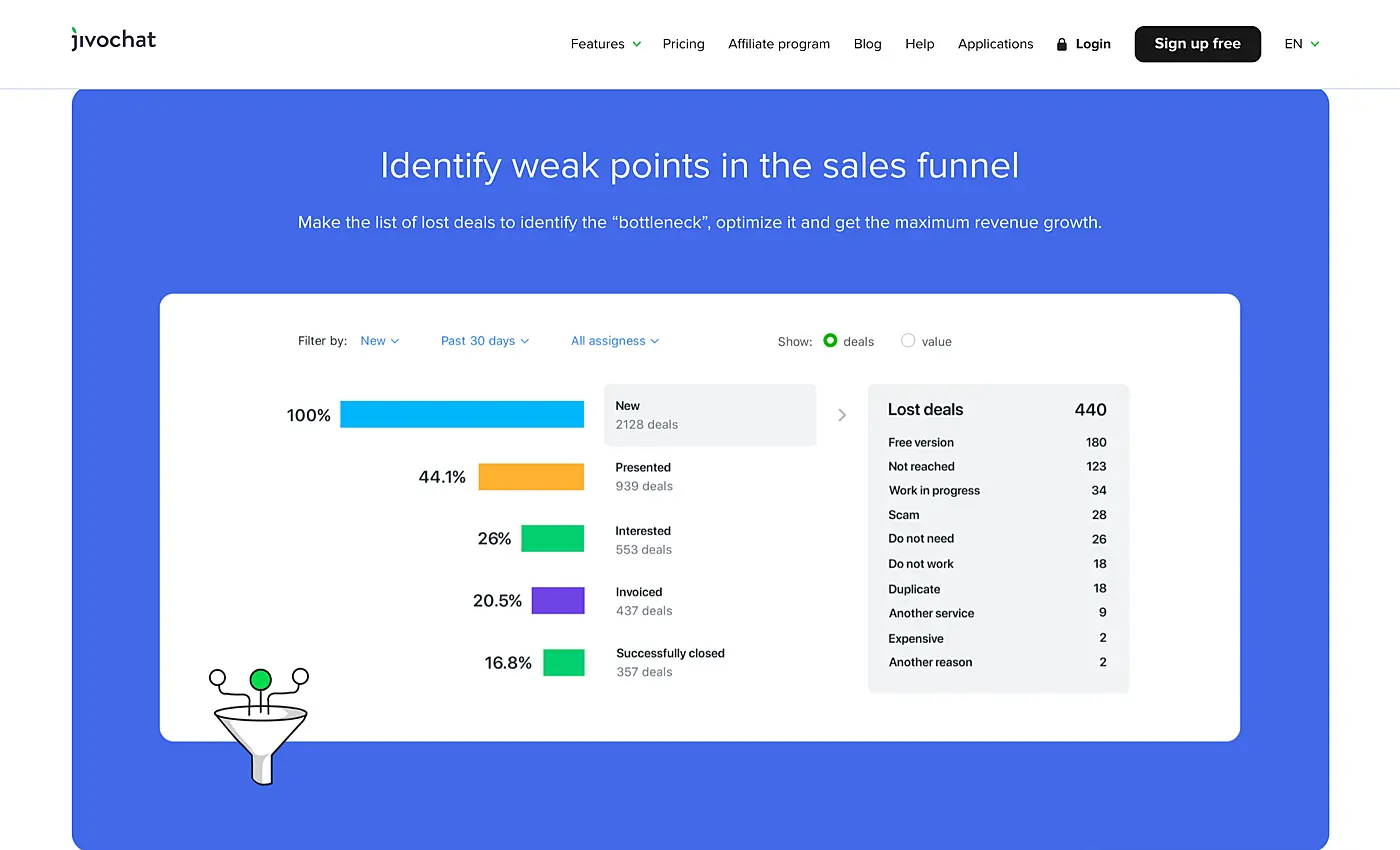The image size is (1400, 850).
Task: Click the lock icon beside Login
Action: click(1060, 43)
